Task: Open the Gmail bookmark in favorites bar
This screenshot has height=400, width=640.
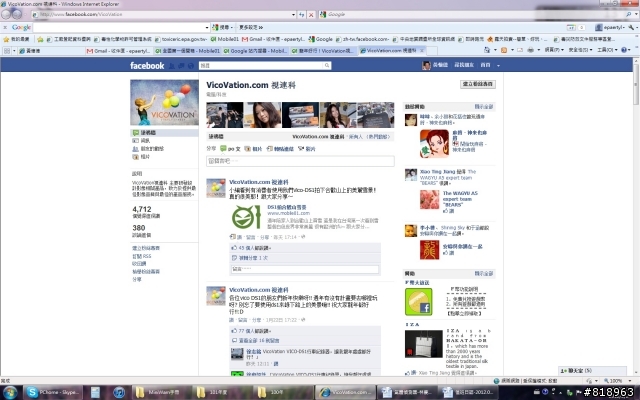Action: click(273, 39)
